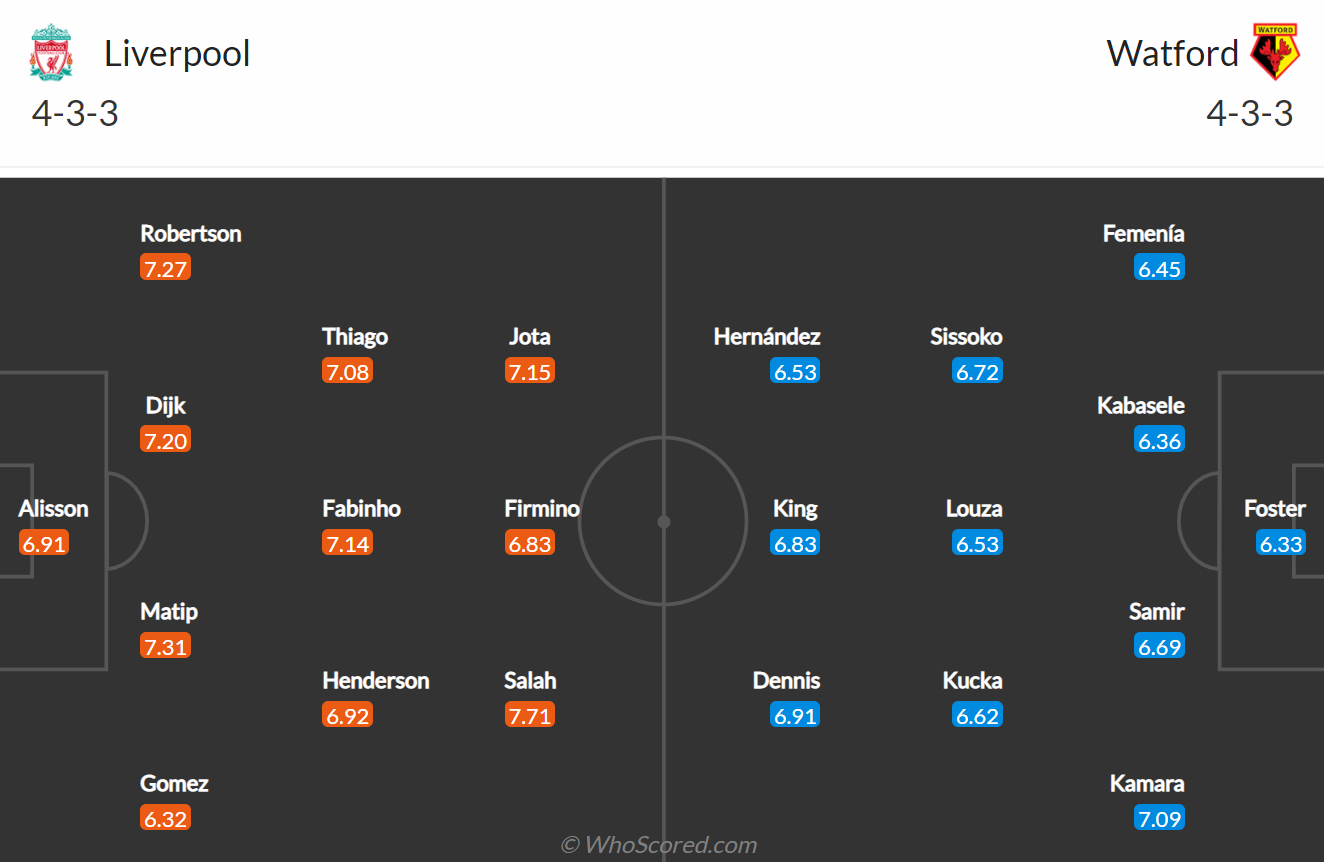Select Salah's 7.71 rating badge
Image resolution: width=1324 pixels, height=862 pixels.
[530, 715]
